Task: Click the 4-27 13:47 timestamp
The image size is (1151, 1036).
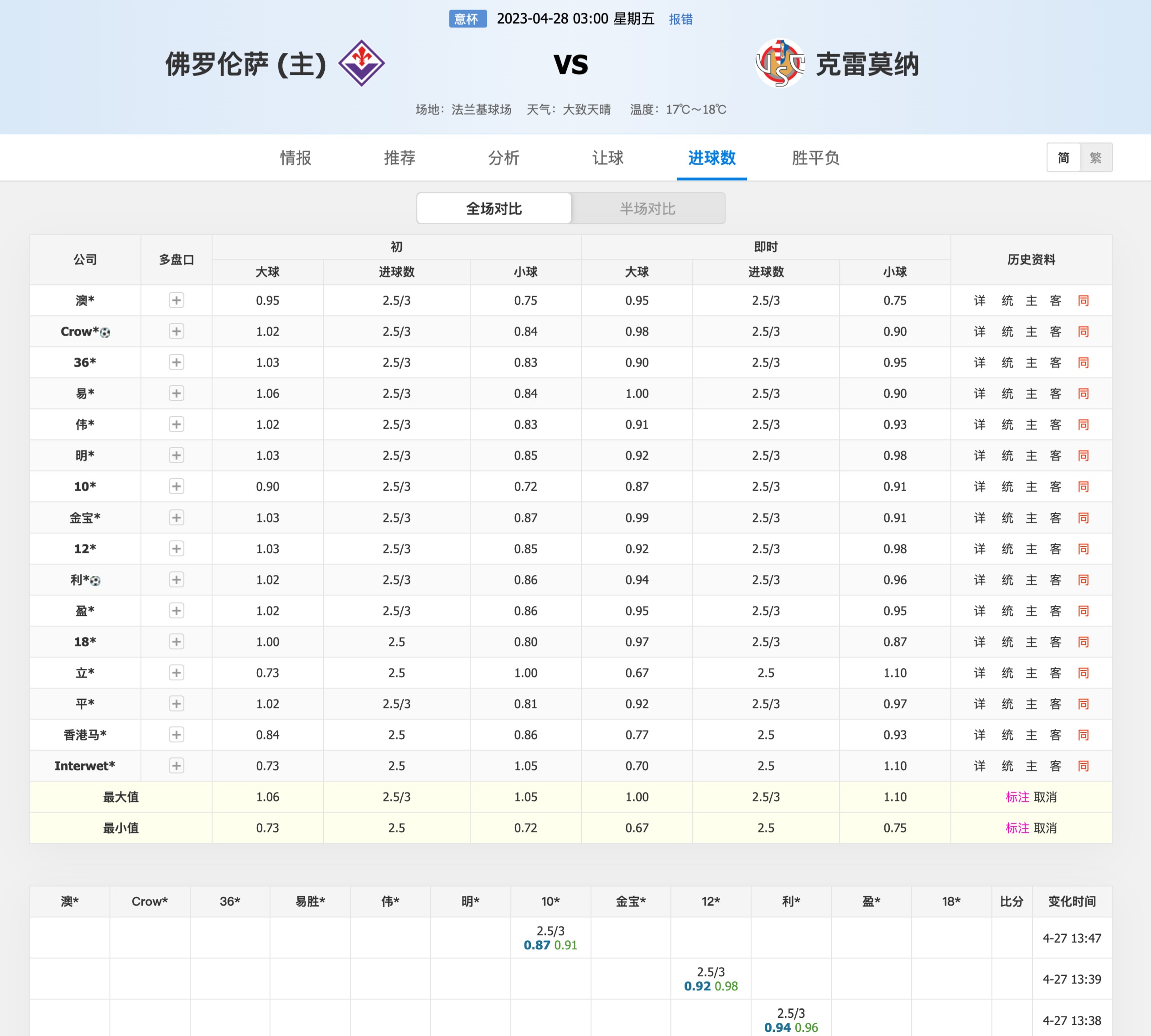Action: click(x=1072, y=938)
